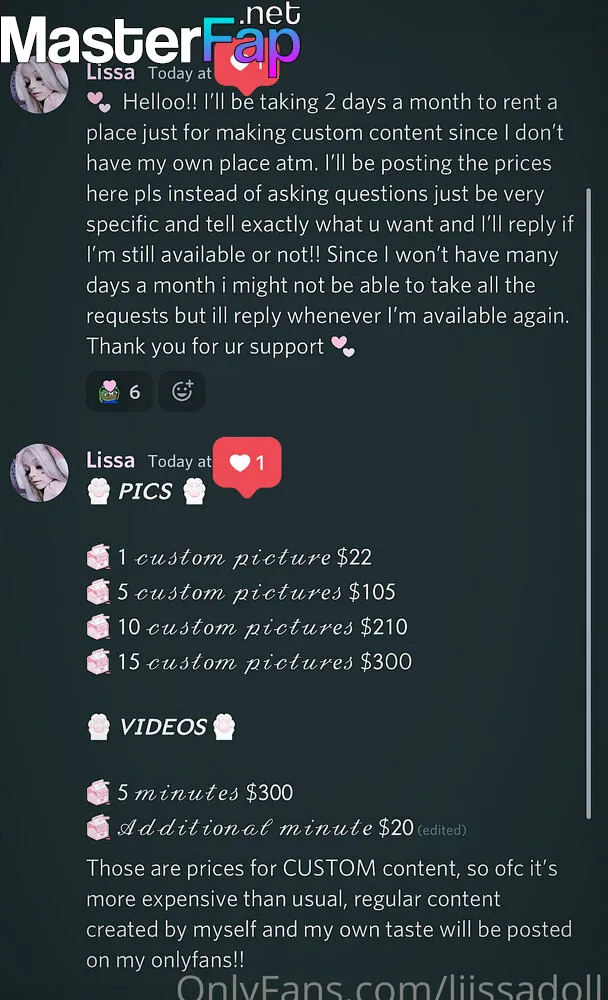Image resolution: width=608 pixels, height=1000 pixels.
Task: Open Lissa's avatar on the Helloo message
Action: (40, 84)
